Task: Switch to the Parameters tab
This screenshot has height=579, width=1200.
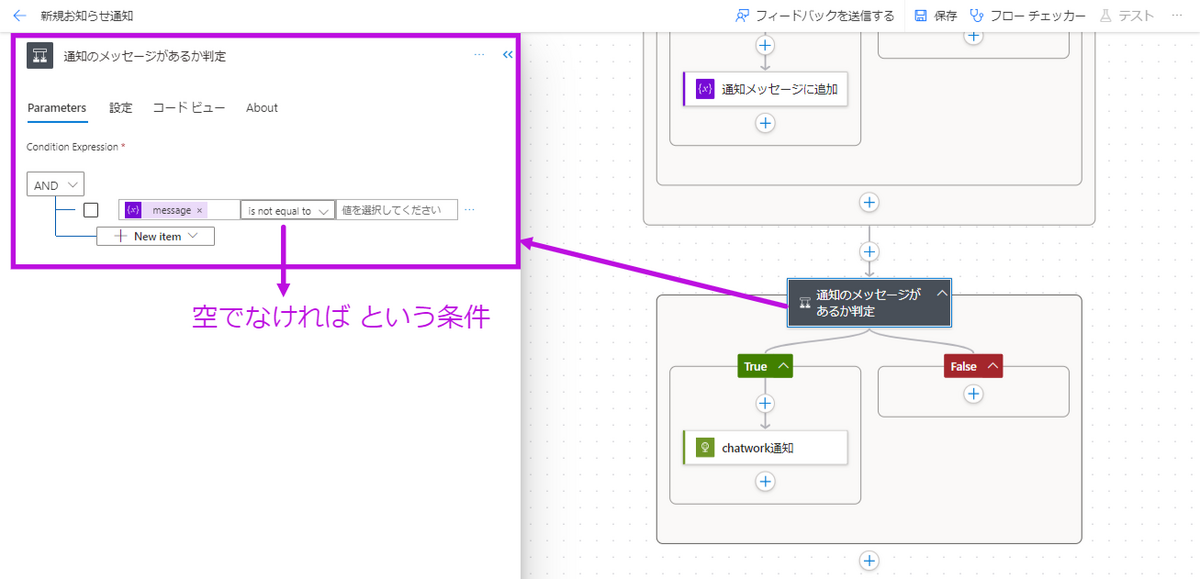Action: coord(57,108)
